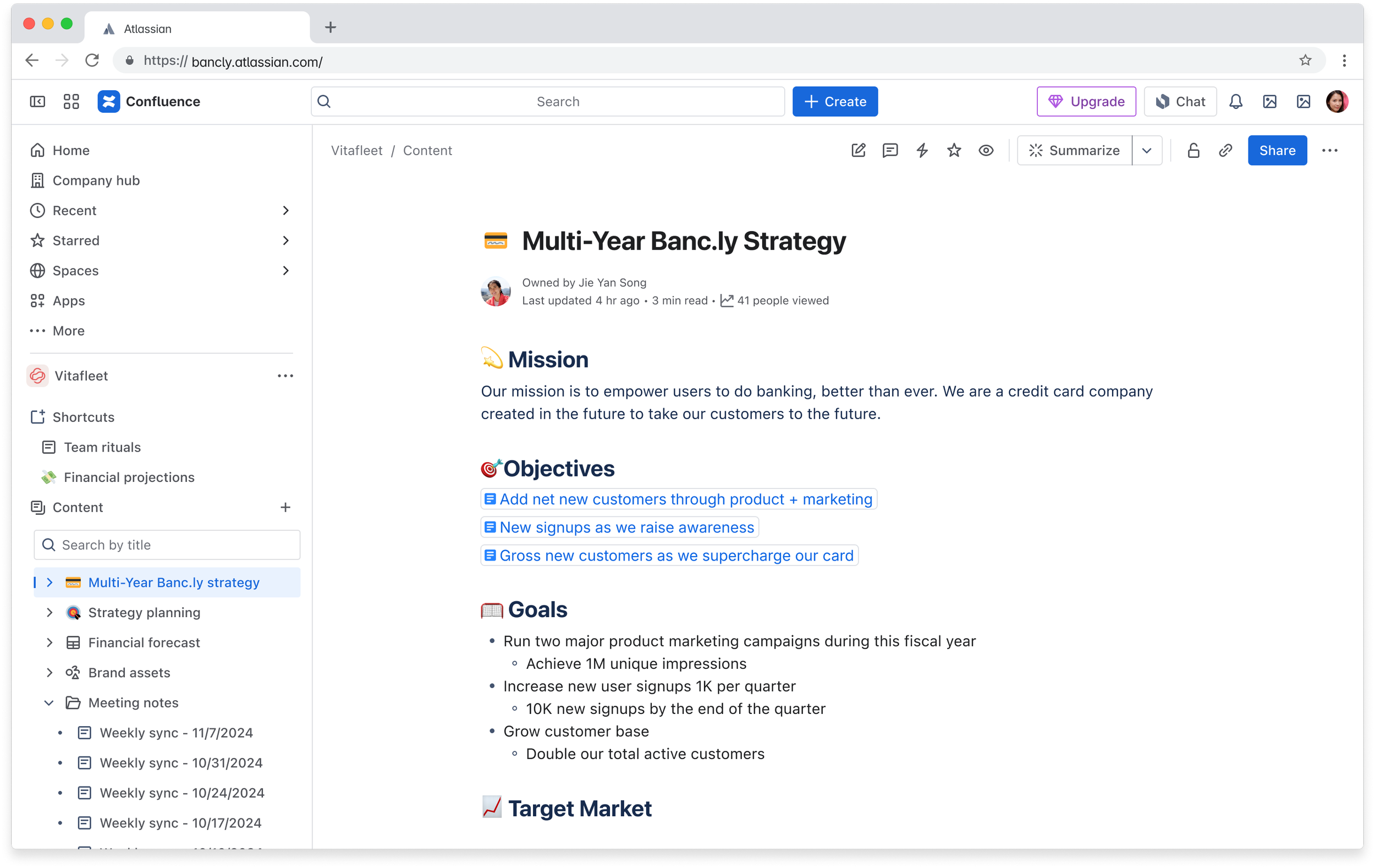Bookmark the page in address bar
The width and height of the screenshot is (1375, 868).
tap(1305, 61)
